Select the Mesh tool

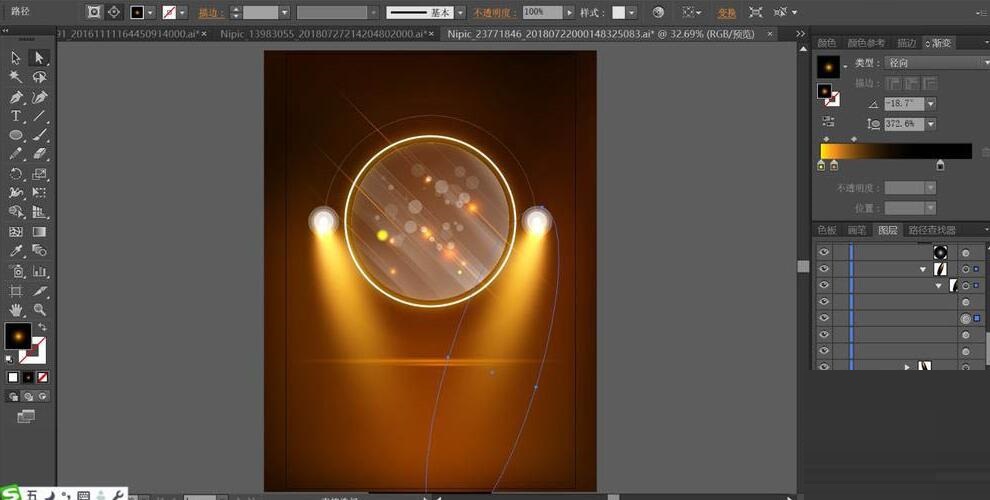(16, 232)
